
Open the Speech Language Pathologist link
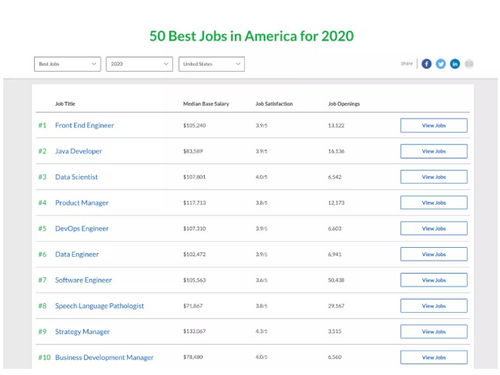click(99, 306)
